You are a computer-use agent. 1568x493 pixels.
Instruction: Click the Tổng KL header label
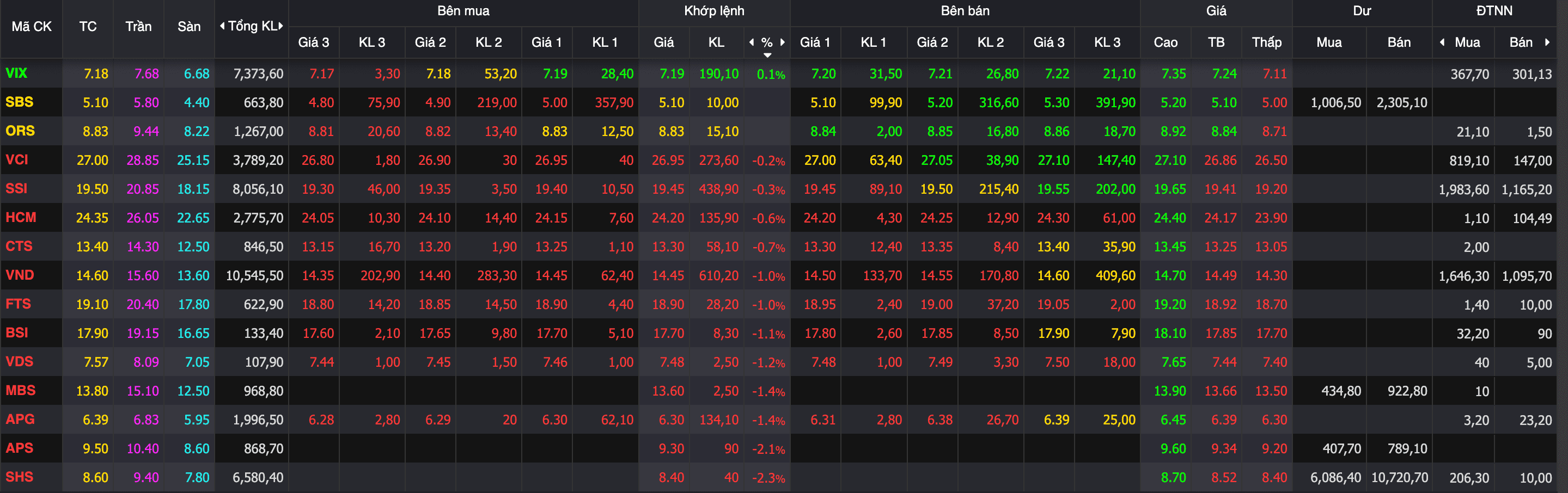tap(252, 26)
